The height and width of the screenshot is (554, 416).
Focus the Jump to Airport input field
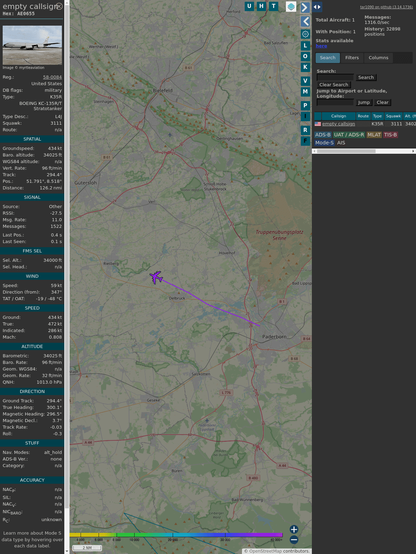(x=335, y=102)
